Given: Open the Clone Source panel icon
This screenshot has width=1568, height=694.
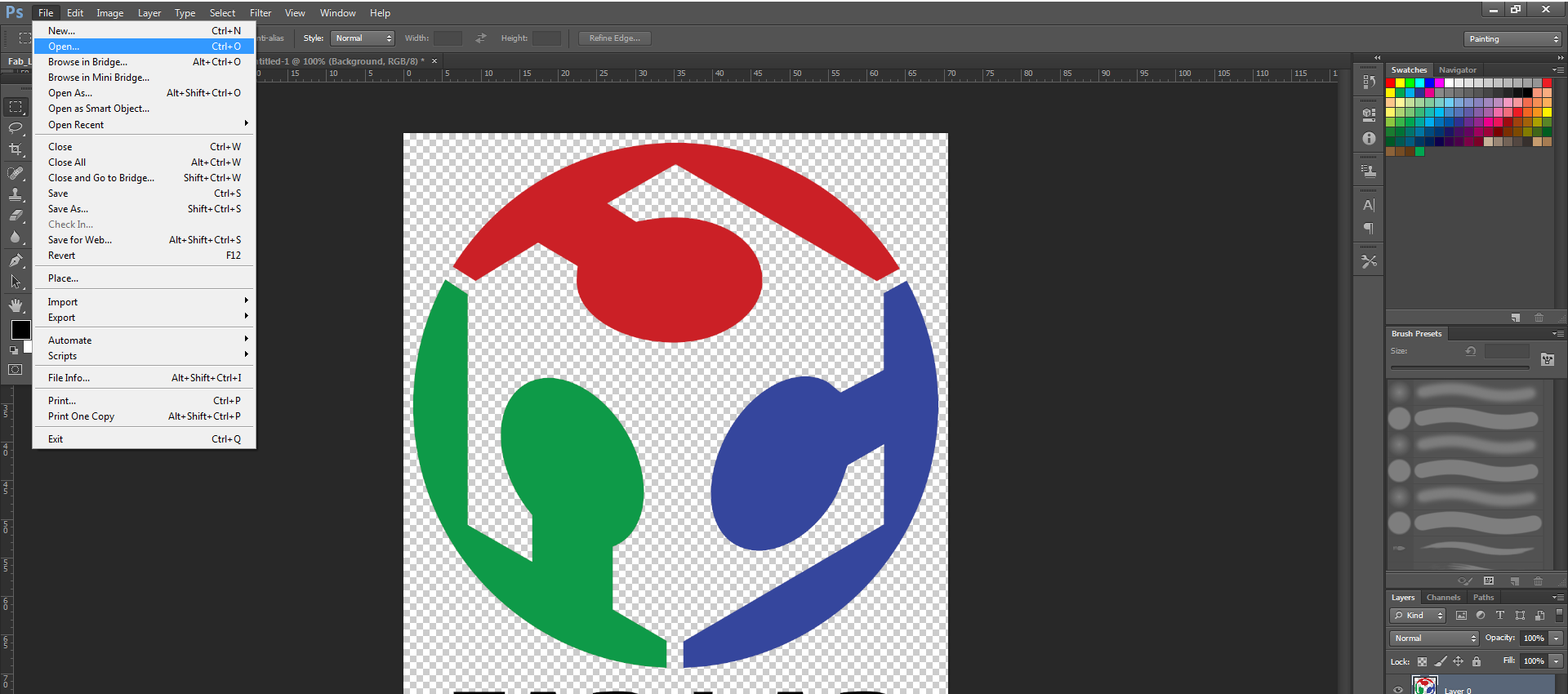Looking at the screenshot, I should pyautogui.click(x=1370, y=171).
